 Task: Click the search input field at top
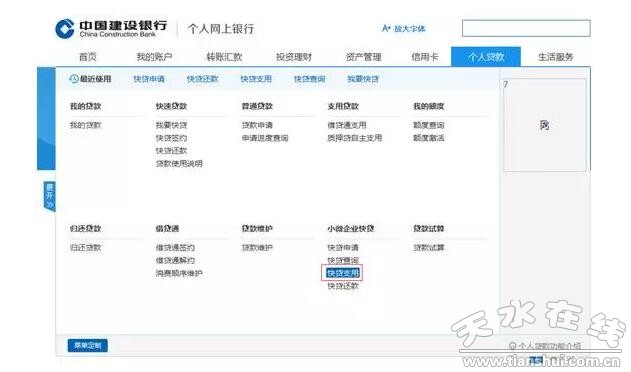(x=526, y=28)
